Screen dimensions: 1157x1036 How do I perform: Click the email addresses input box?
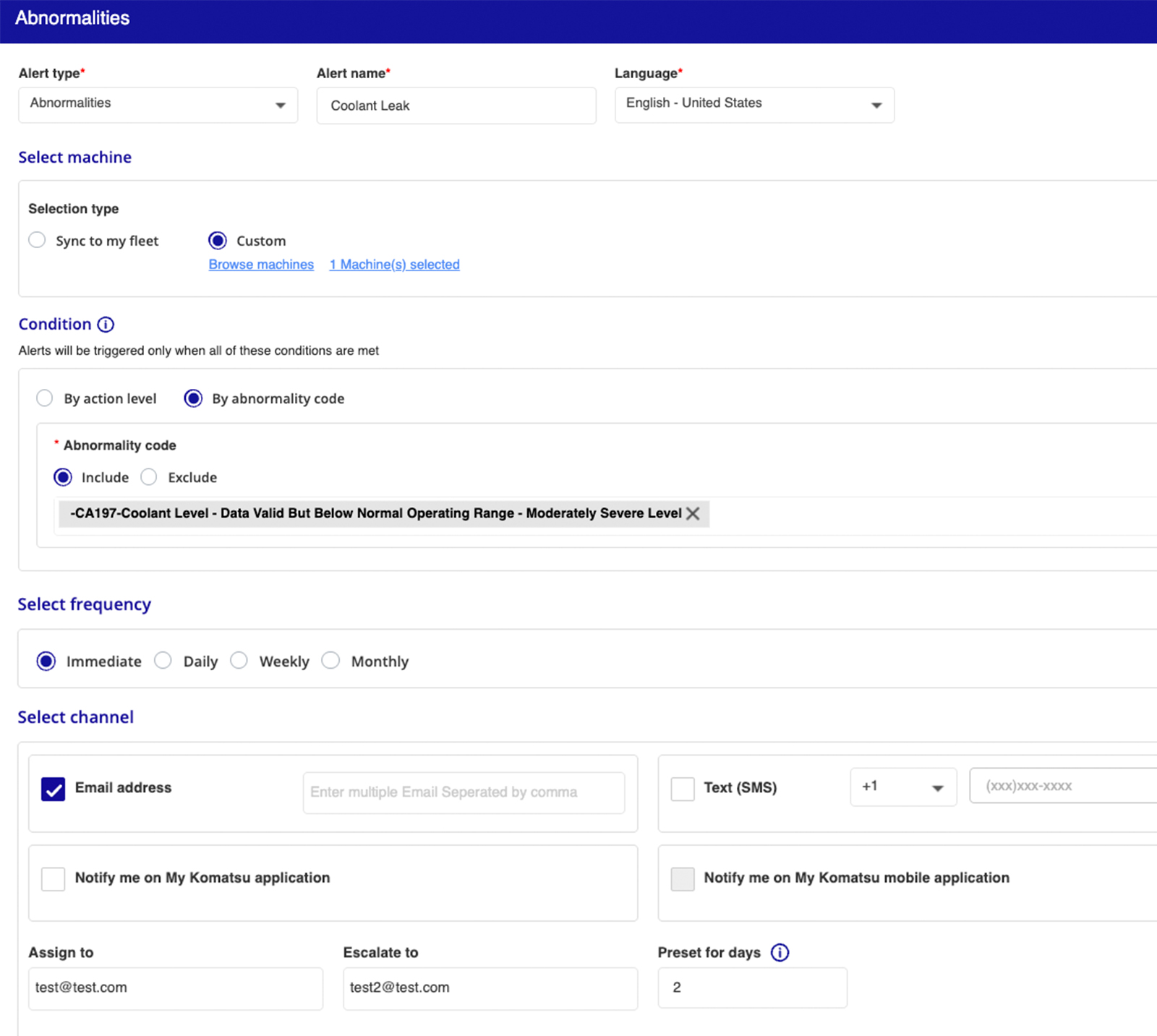(x=463, y=792)
